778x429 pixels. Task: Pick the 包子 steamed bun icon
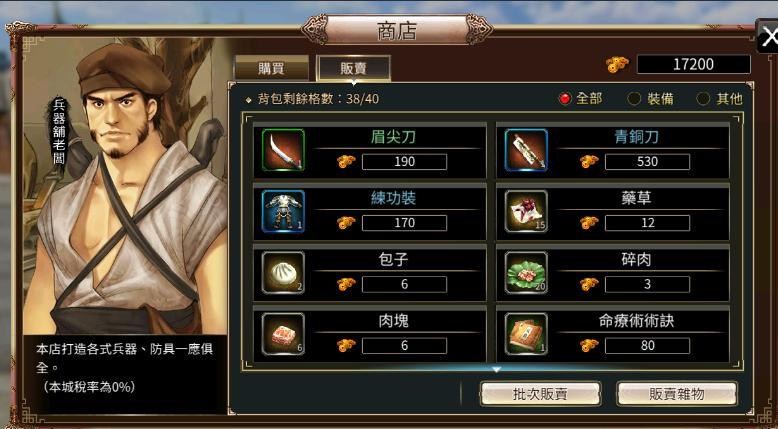coord(283,273)
